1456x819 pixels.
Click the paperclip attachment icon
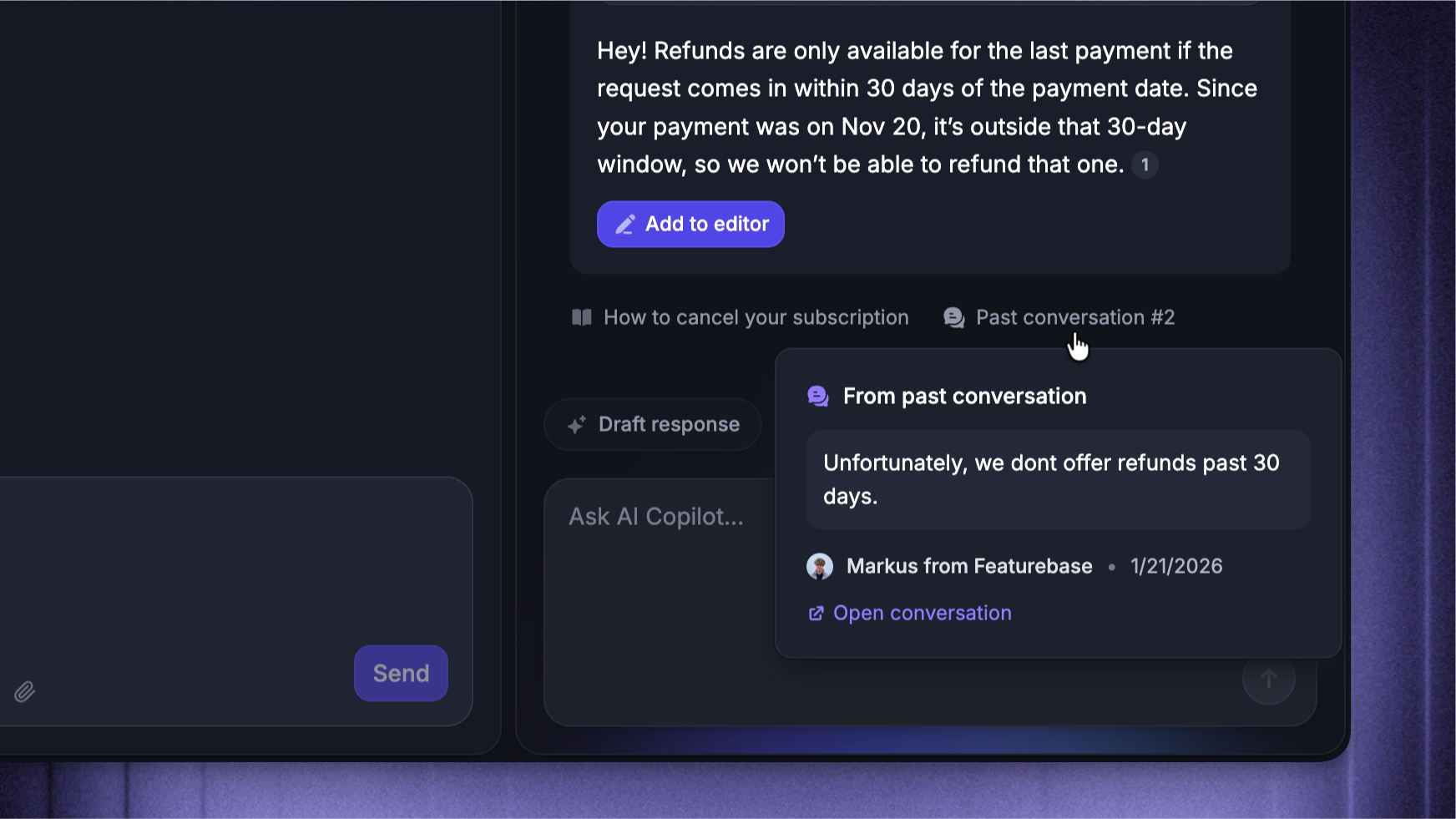[x=24, y=691]
